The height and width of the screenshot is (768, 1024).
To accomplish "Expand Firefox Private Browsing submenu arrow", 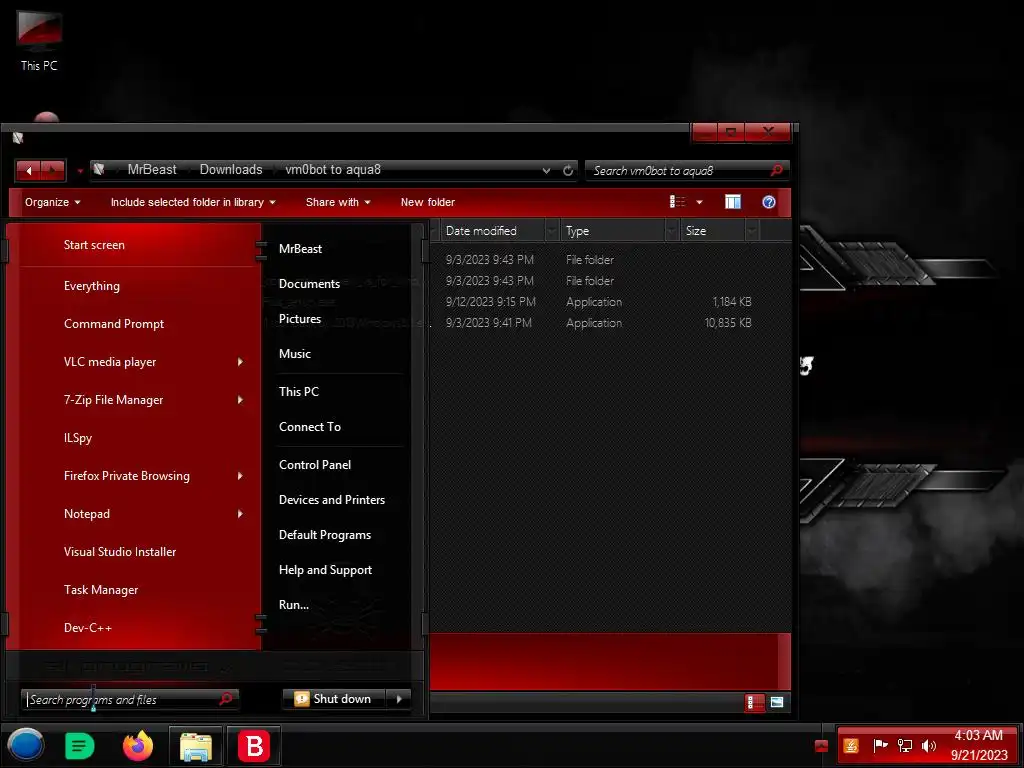I will click(x=240, y=476).
